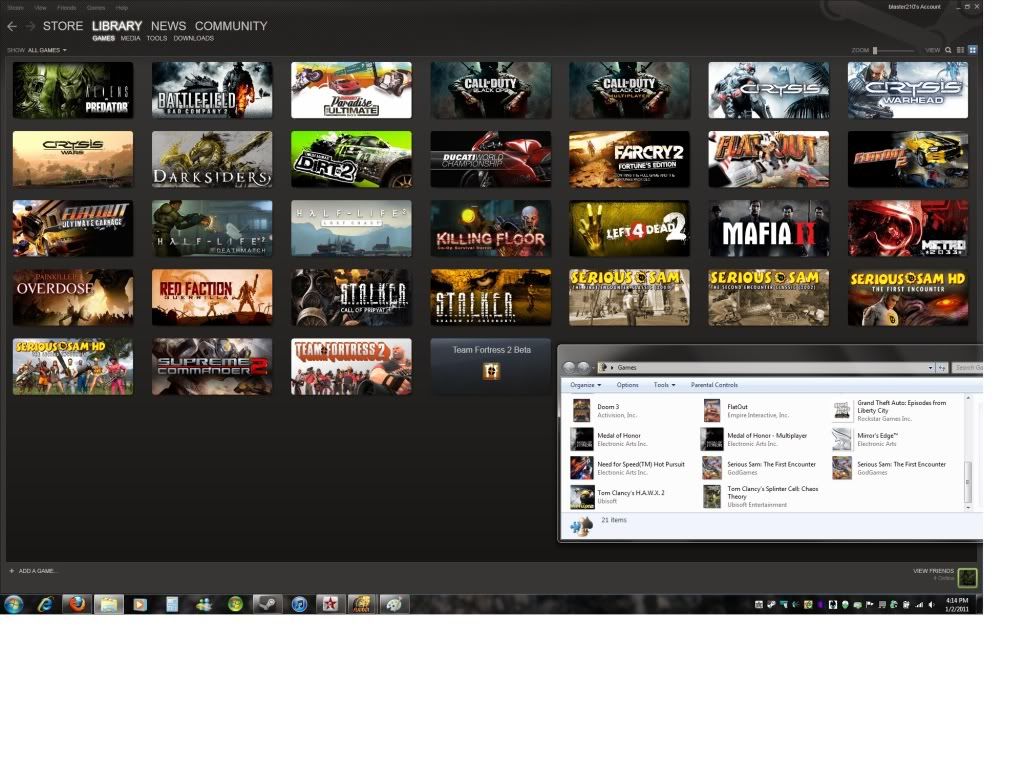Screen dimensions: 1024x768
Task: Click the Steam forward arrow
Action: [30, 26]
